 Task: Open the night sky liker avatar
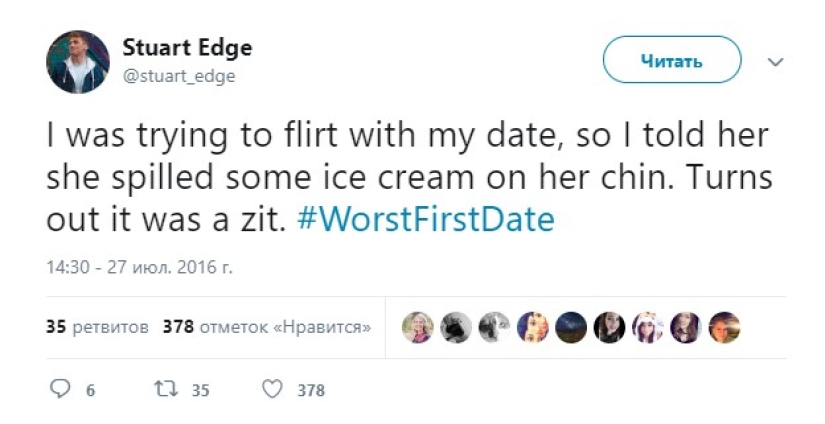(x=571, y=327)
